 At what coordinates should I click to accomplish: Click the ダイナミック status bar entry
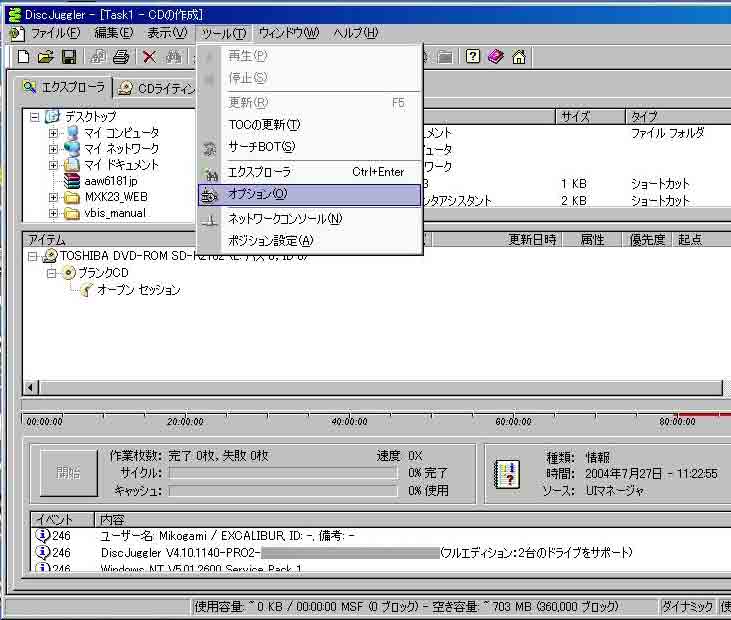coord(688,606)
